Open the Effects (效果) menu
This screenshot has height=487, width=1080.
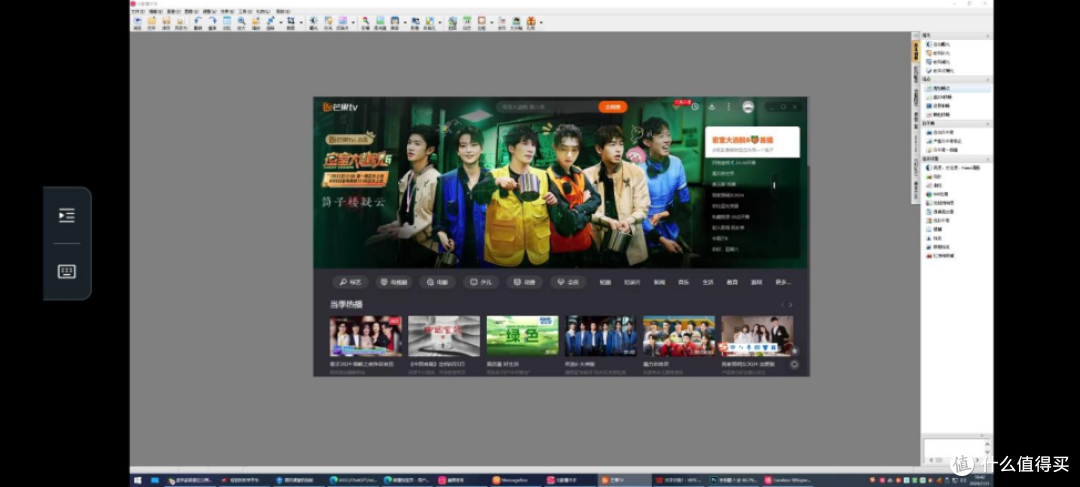227,12
